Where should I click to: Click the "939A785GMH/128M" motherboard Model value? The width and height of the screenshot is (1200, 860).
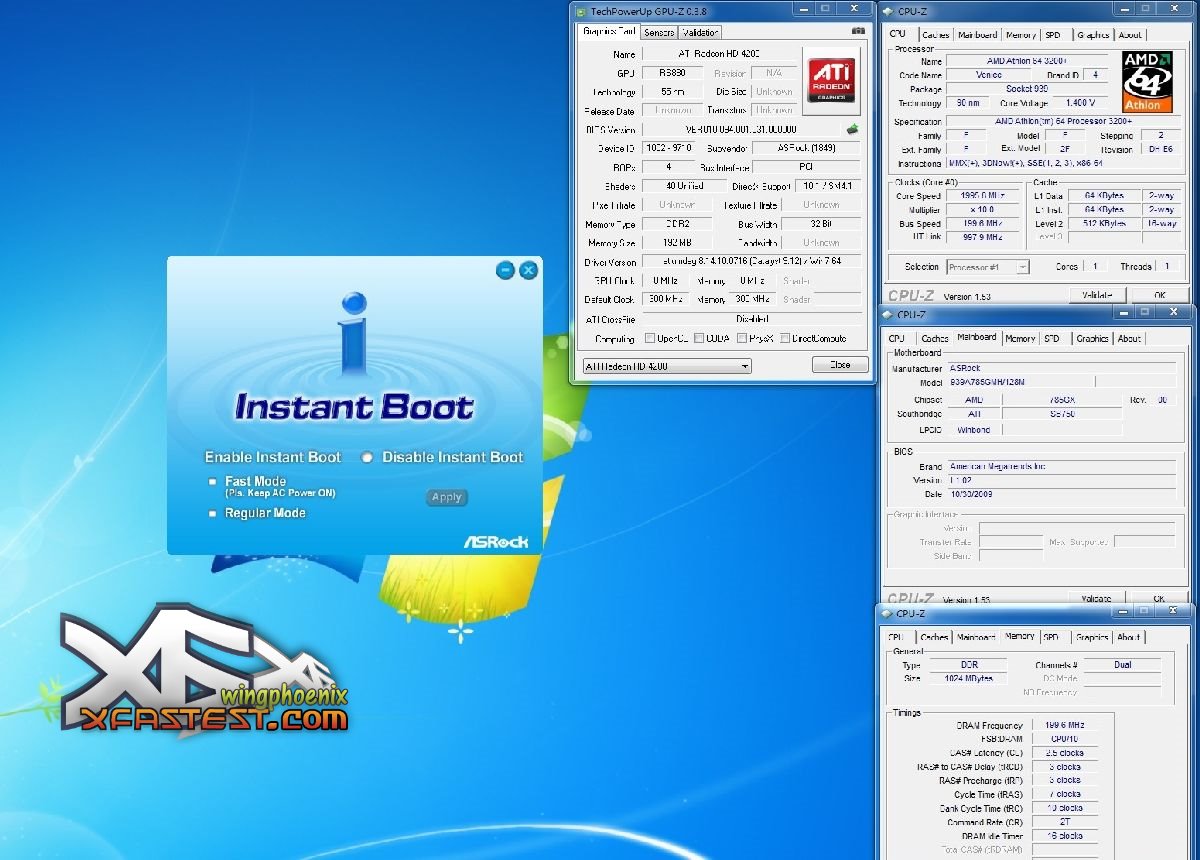(x=1020, y=383)
